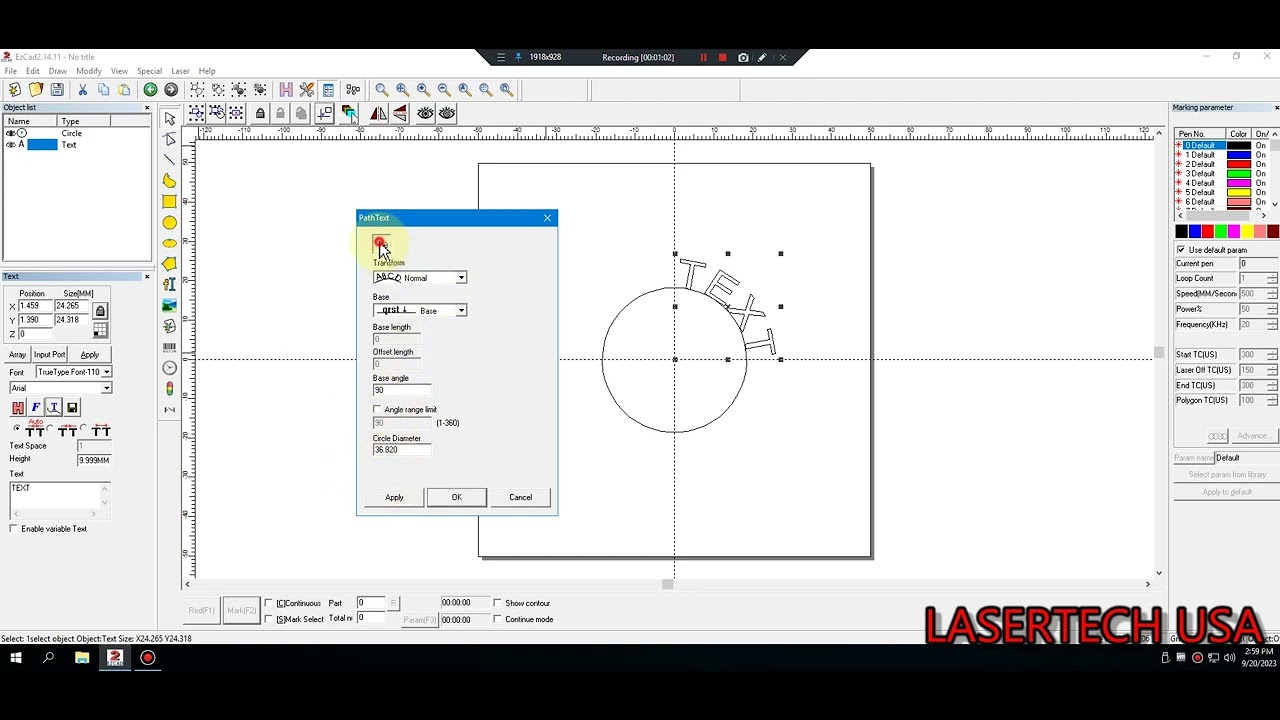Select the Bitmap image tool

tap(169, 306)
